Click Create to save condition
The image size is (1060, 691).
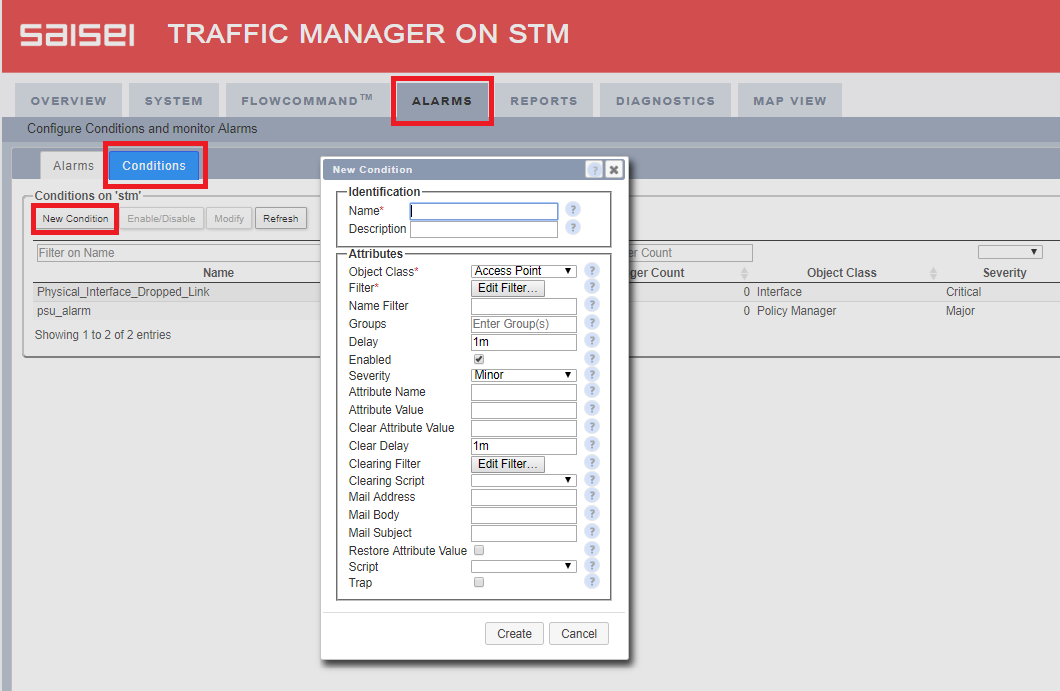(514, 634)
